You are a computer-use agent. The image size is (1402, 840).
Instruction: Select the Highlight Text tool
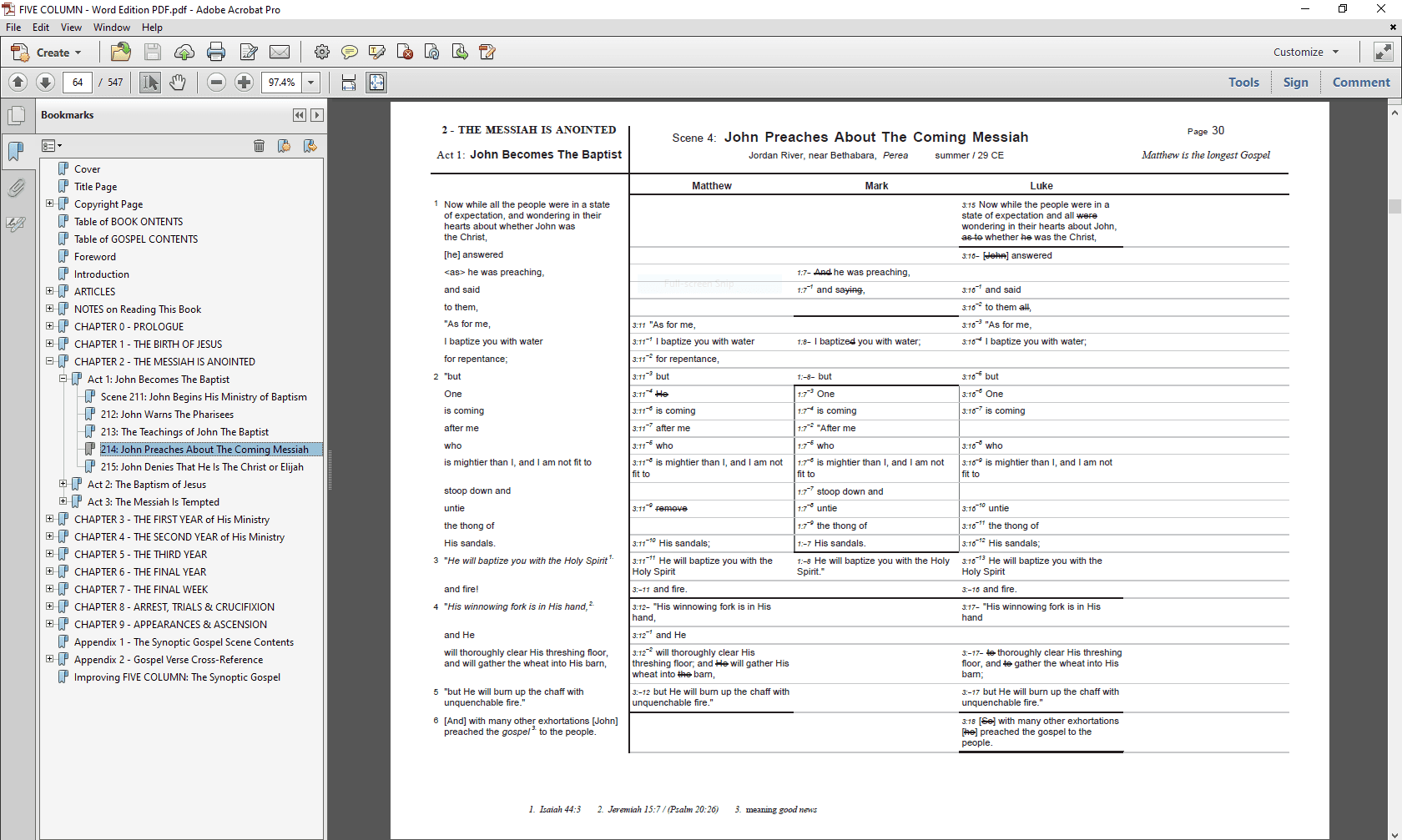click(x=377, y=52)
